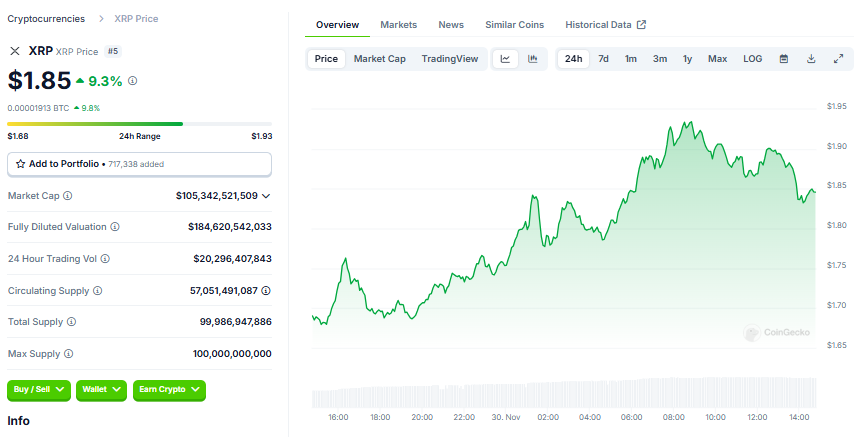Open the calendar date range picker
862x437 pixels.
point(784,59)
